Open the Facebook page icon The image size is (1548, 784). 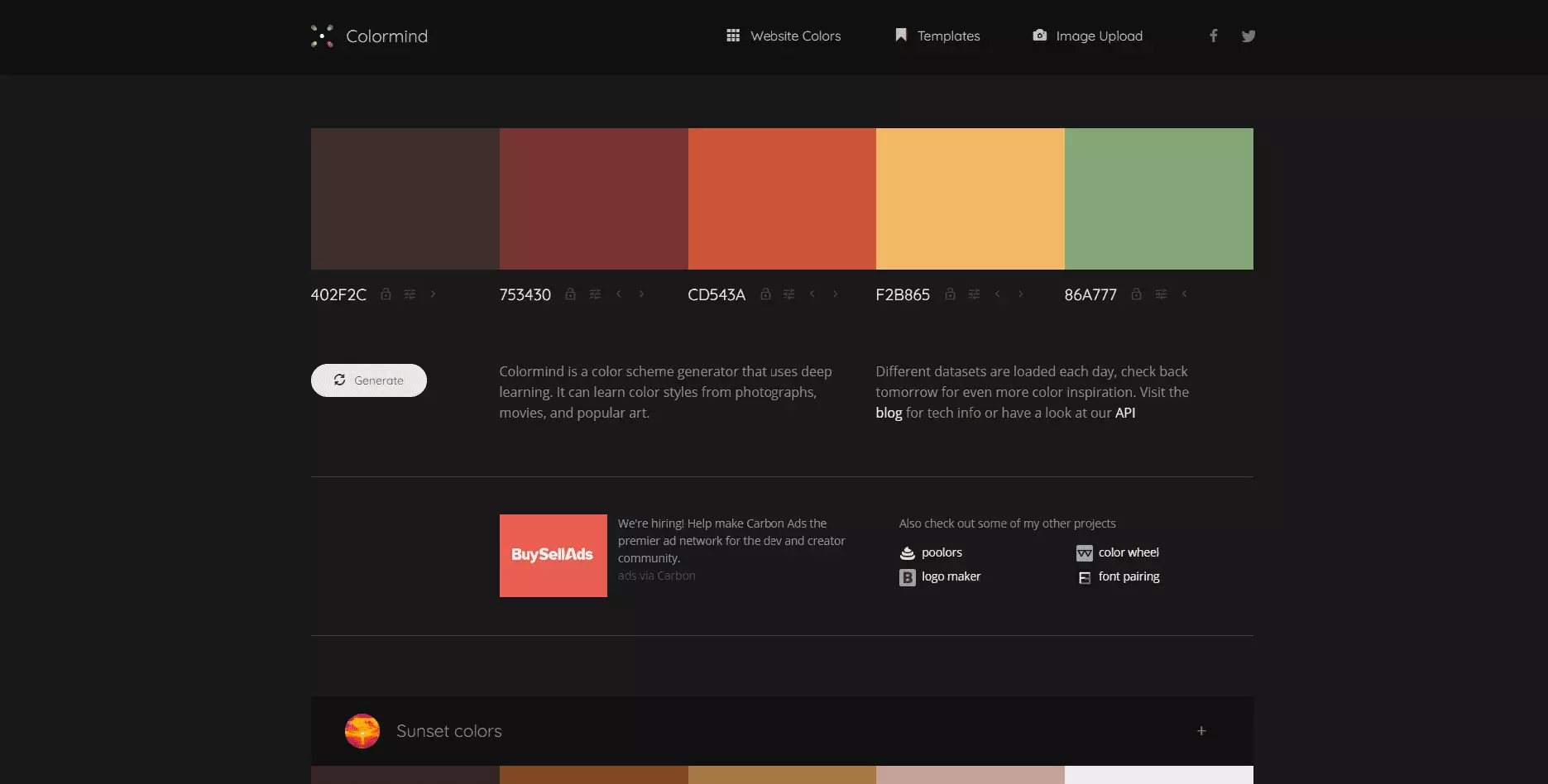point(1213,36)
